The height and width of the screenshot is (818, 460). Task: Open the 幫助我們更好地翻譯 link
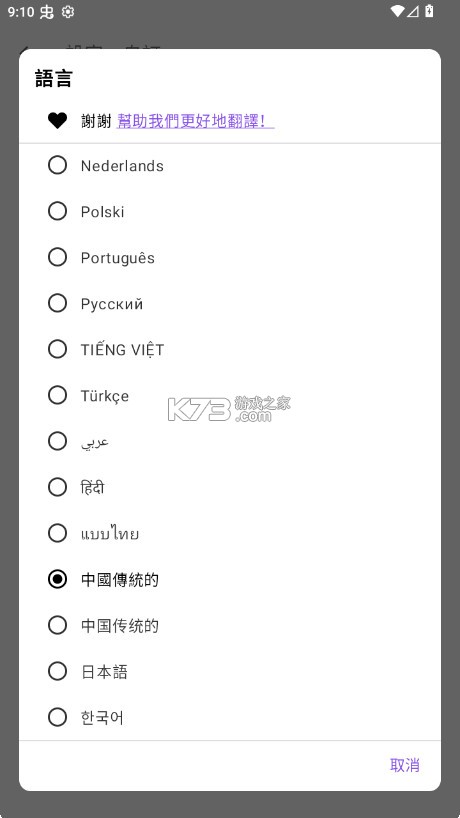tap(195, 121)
